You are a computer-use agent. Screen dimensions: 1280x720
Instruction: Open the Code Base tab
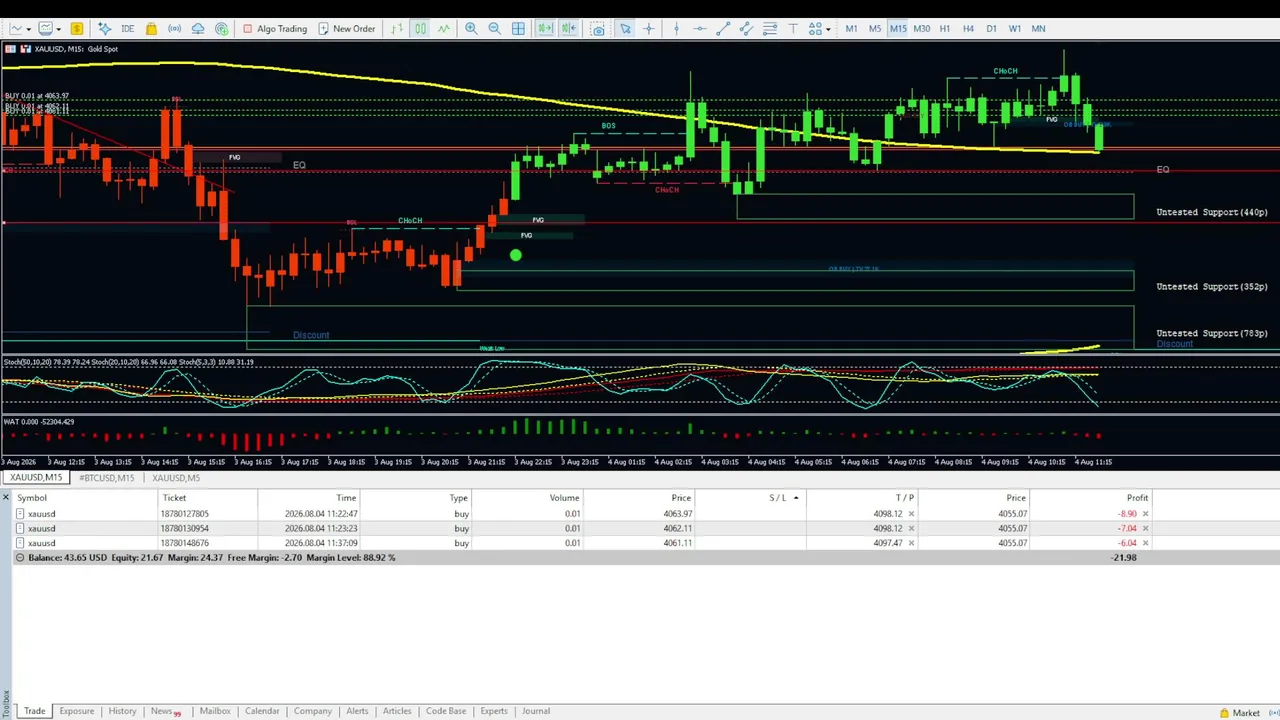pos(446,711)
